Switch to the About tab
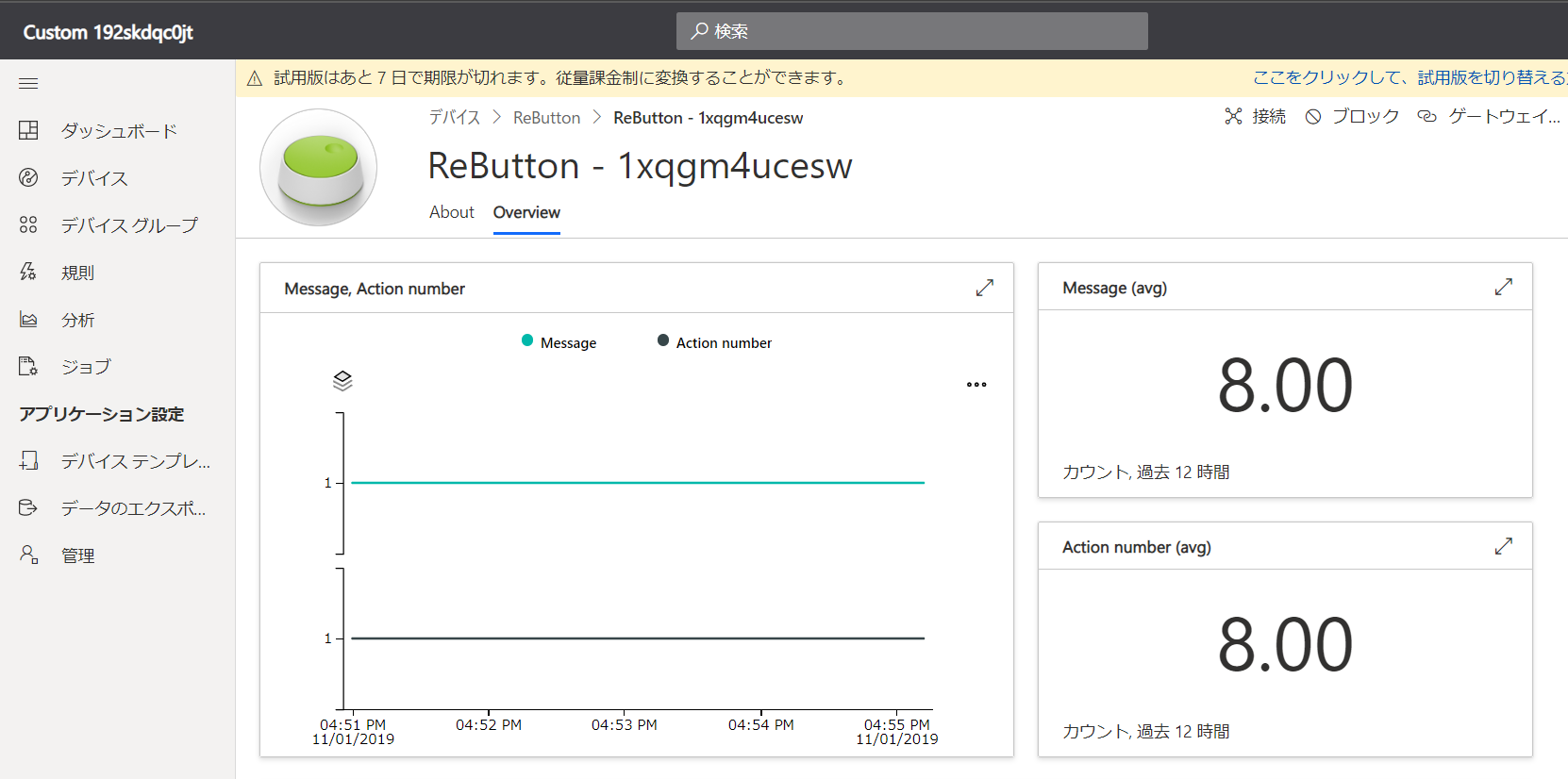1568x779 pixels. (451, 212)
